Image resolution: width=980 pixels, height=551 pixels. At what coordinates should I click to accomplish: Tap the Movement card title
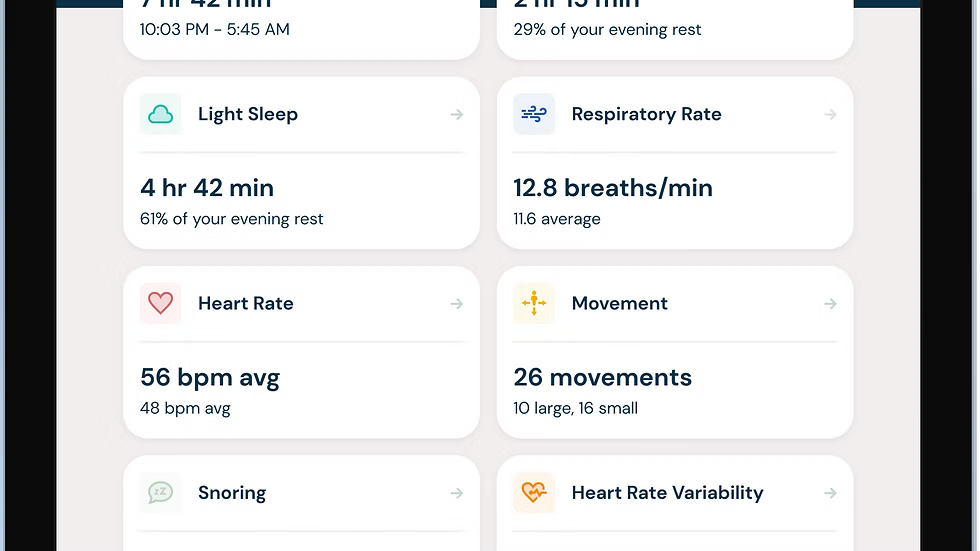tap(619, 303)
